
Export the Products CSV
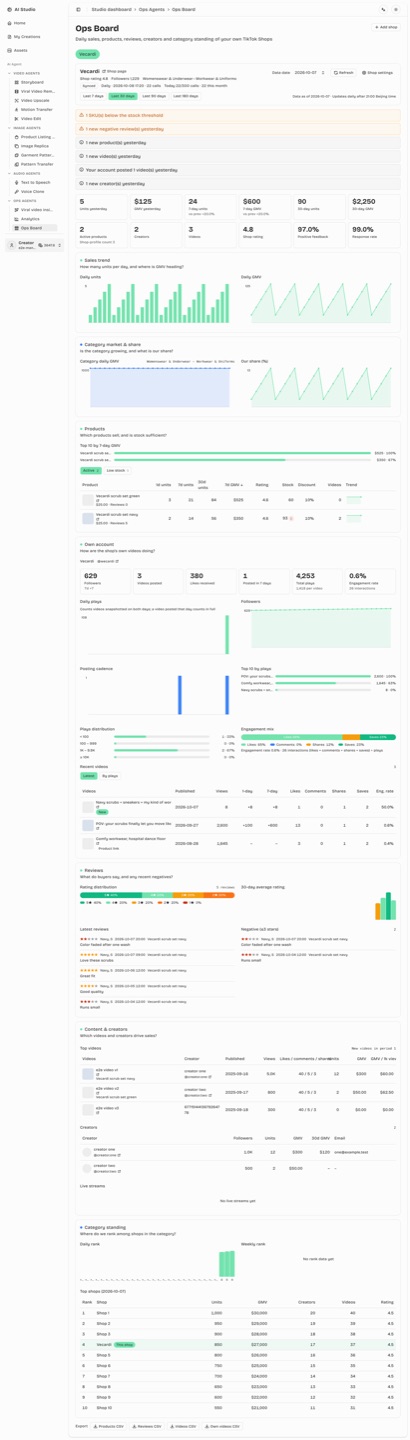tap(110, 1427)
